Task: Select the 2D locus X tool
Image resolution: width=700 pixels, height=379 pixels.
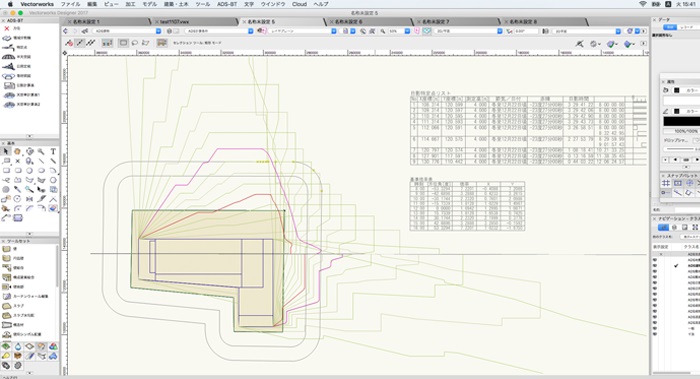Action: coord(17,161)
